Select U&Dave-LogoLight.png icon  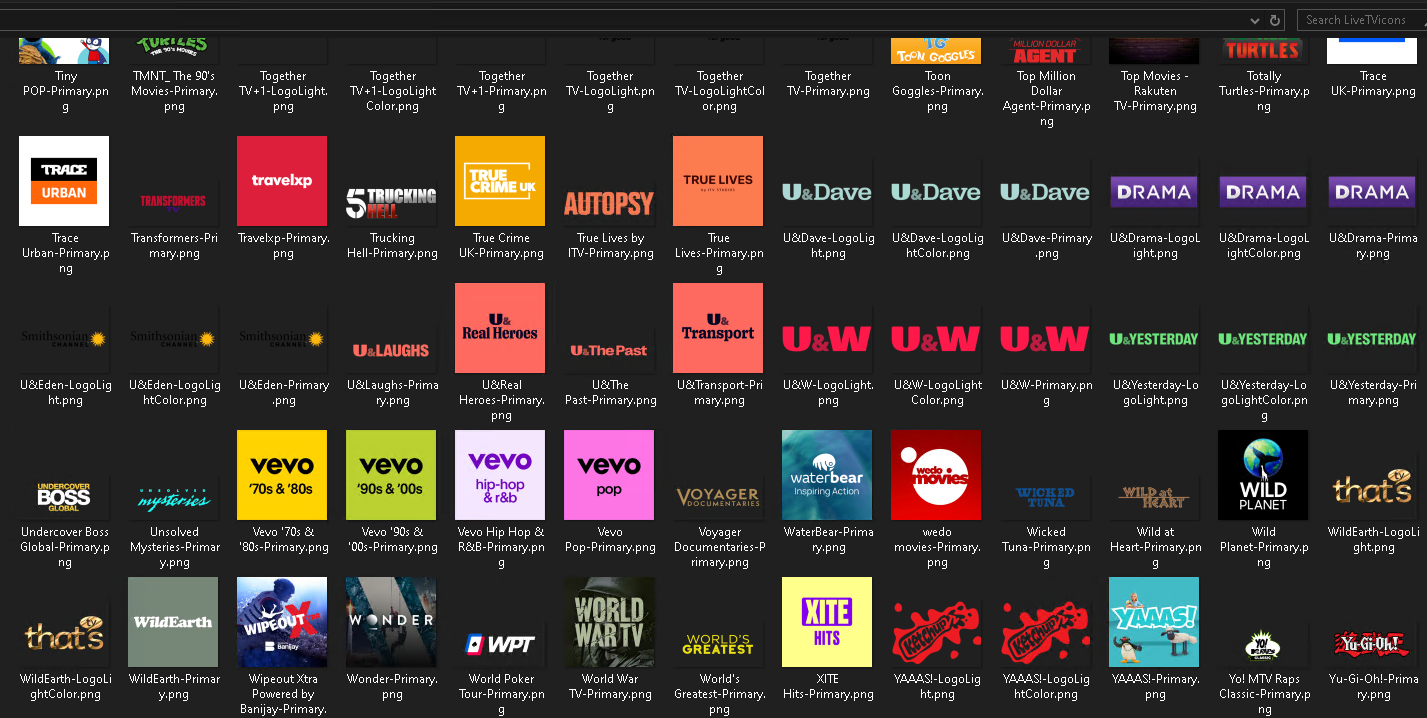(827, 193)
